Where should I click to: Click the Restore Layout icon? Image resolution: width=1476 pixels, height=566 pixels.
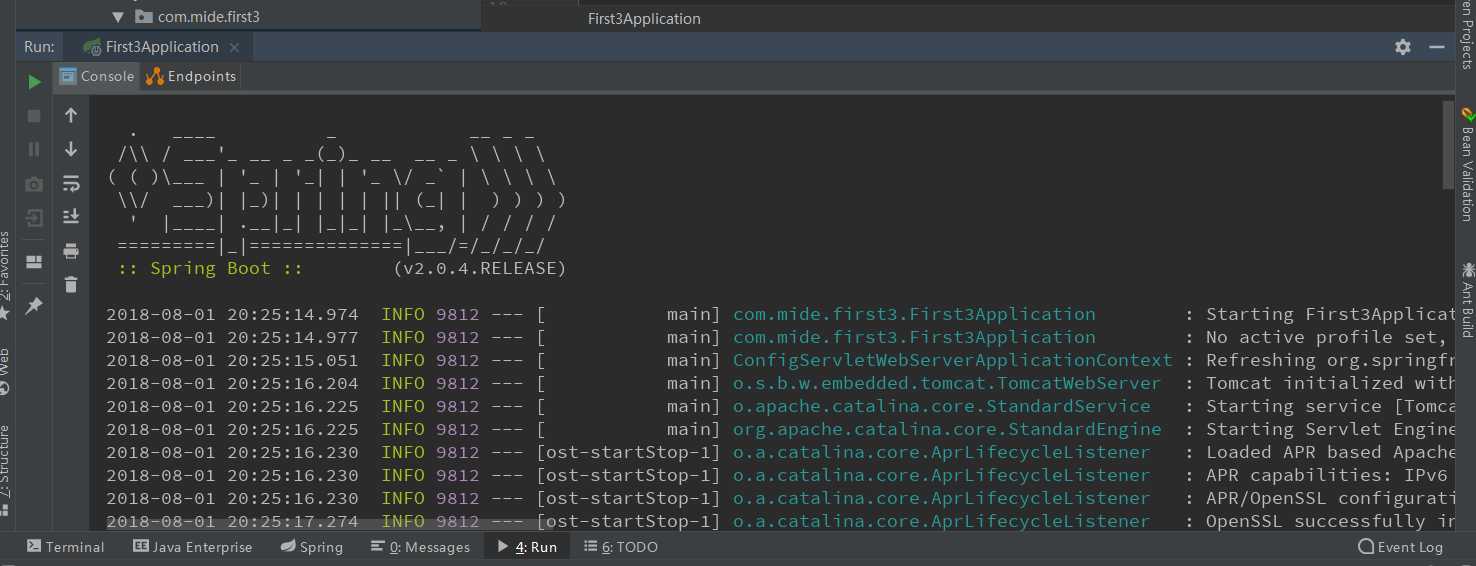[34, 262]
